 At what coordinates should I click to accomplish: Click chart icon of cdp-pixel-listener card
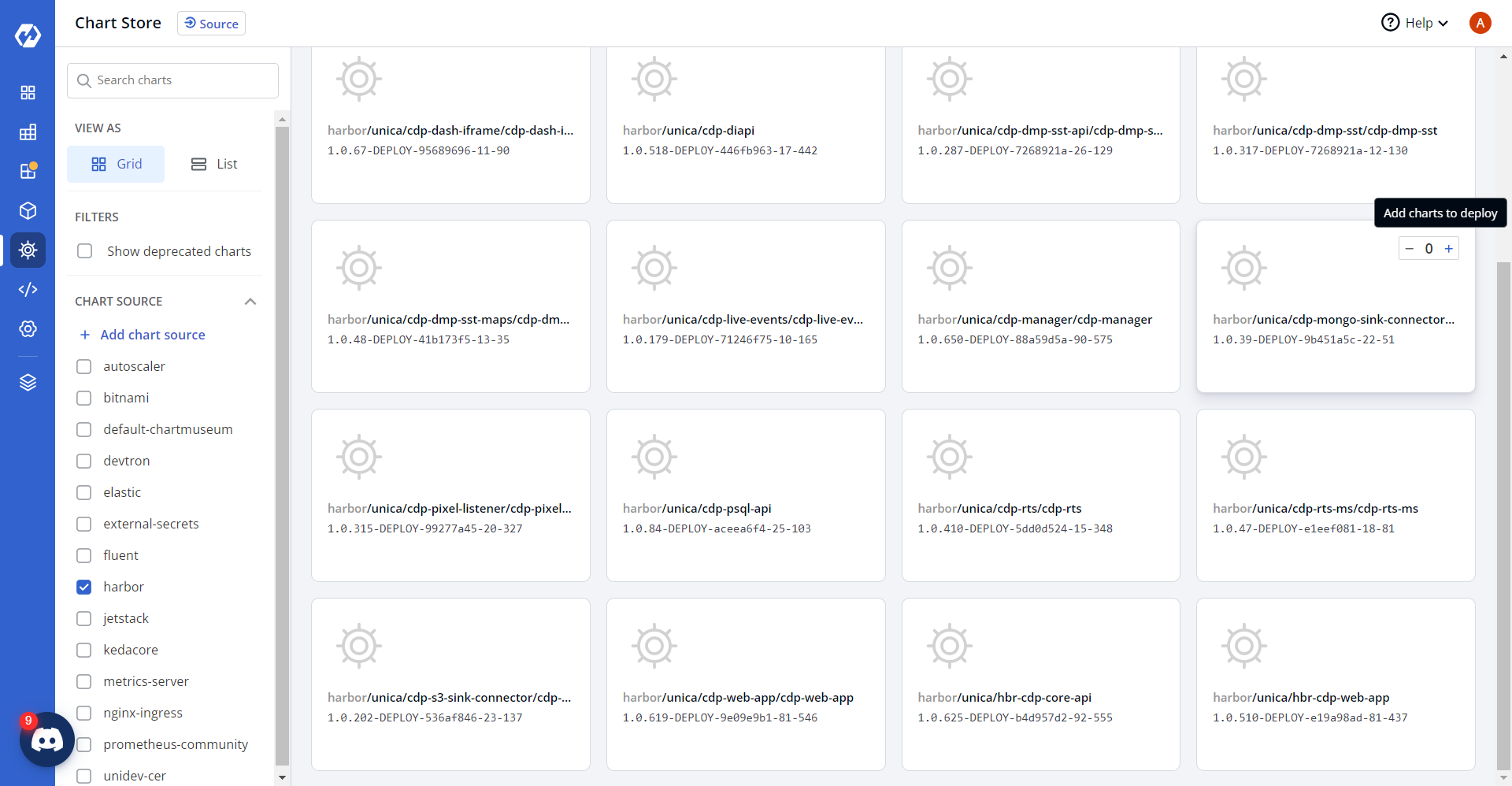pos(359,457)
